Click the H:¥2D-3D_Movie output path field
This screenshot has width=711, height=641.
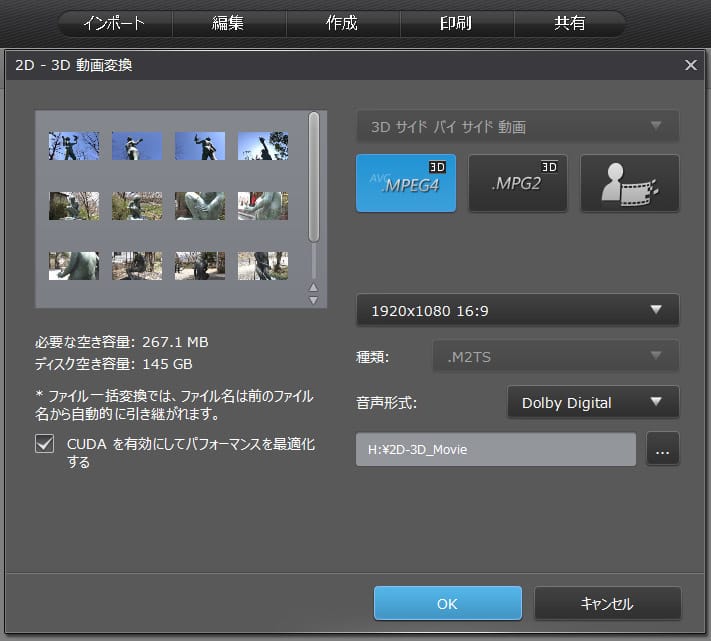pos(495,450)
